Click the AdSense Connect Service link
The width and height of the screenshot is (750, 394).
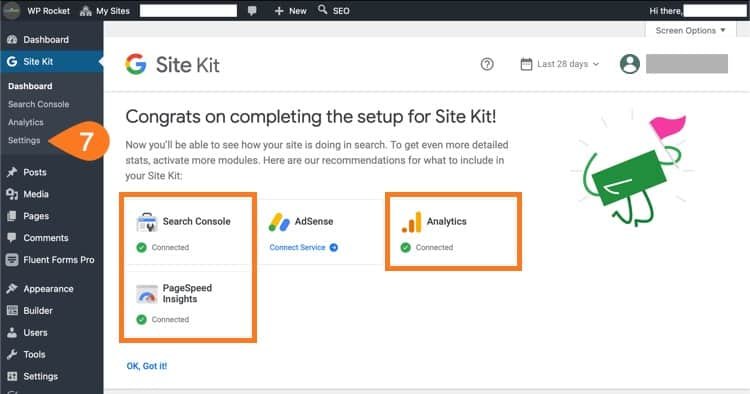click(298, 247)
